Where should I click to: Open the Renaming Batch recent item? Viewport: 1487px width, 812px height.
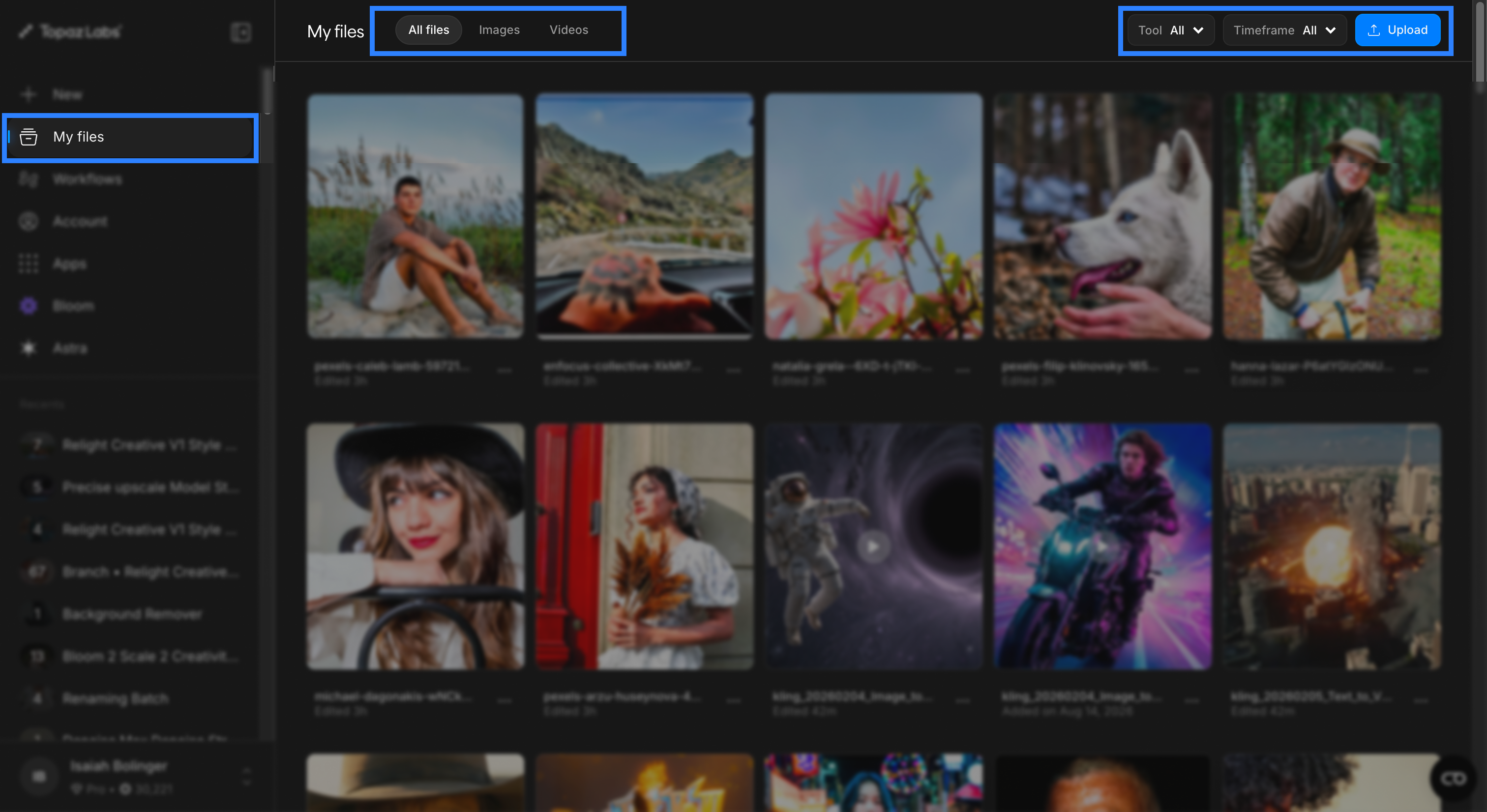(130, 698)
